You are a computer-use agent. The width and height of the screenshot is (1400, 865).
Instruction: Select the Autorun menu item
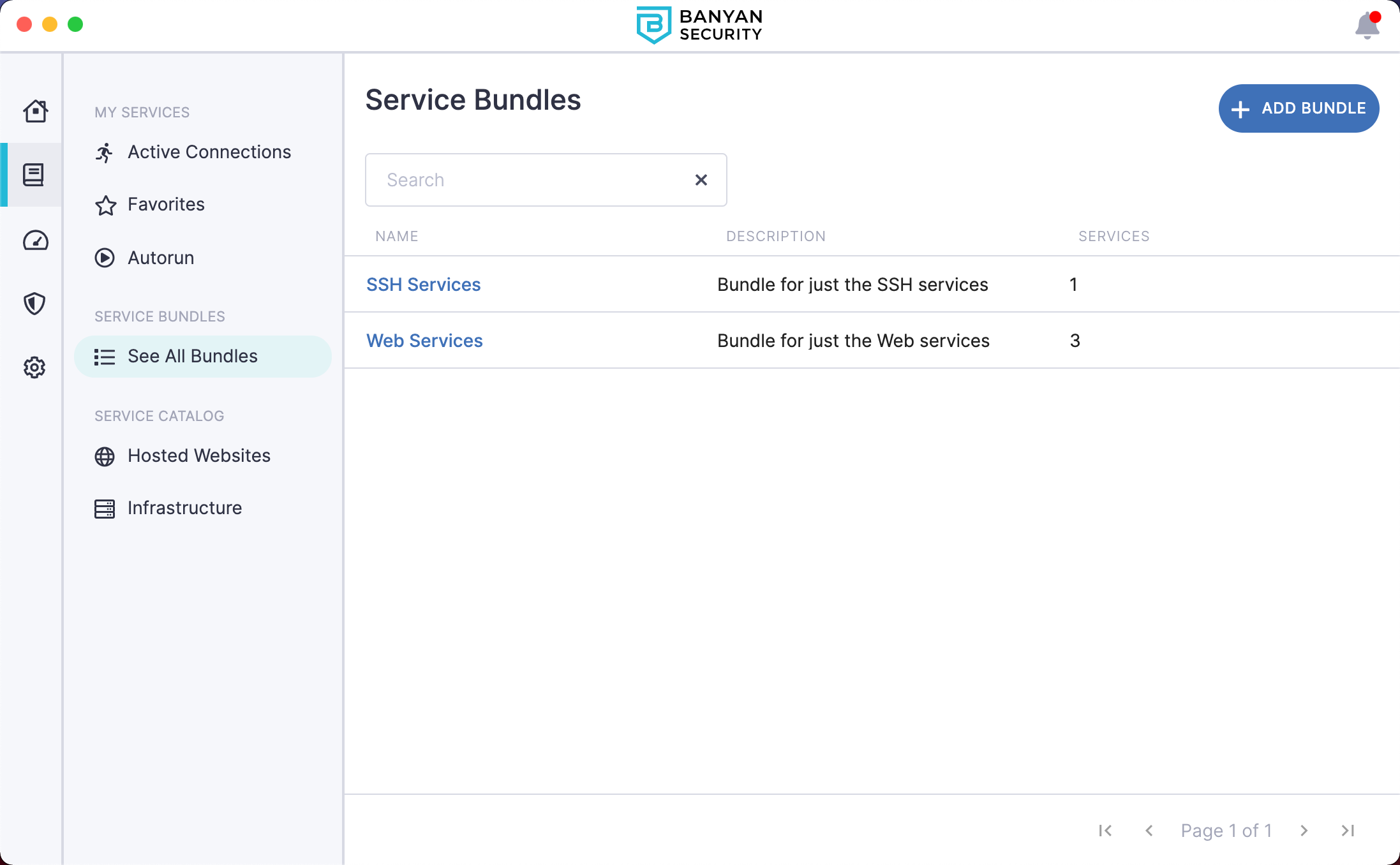pos(161,258)
